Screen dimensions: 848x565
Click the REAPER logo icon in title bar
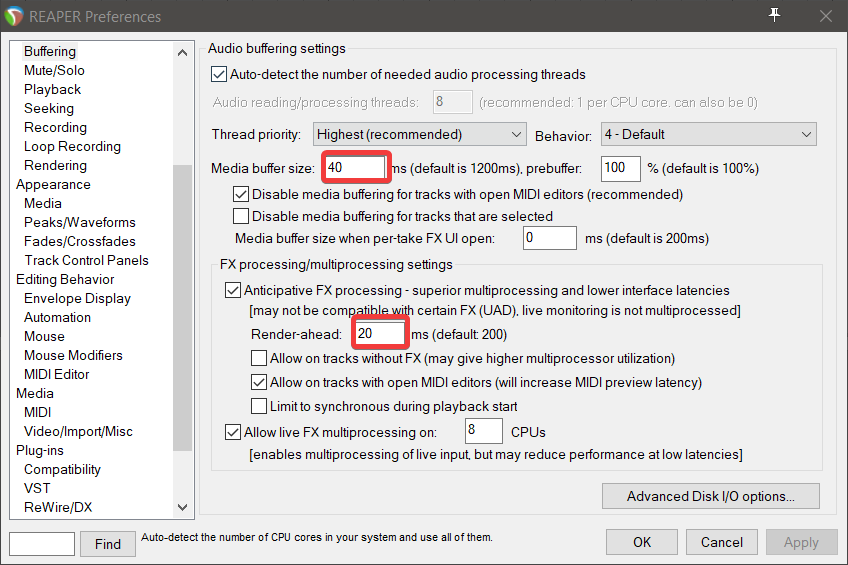[14, 16]
